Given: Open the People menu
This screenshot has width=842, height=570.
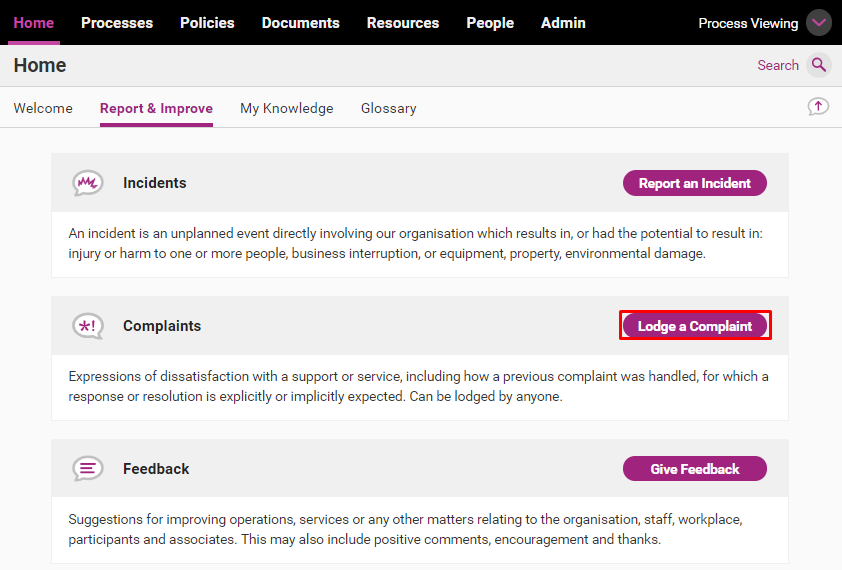Looking at the screenshot, I should point(490,22).
